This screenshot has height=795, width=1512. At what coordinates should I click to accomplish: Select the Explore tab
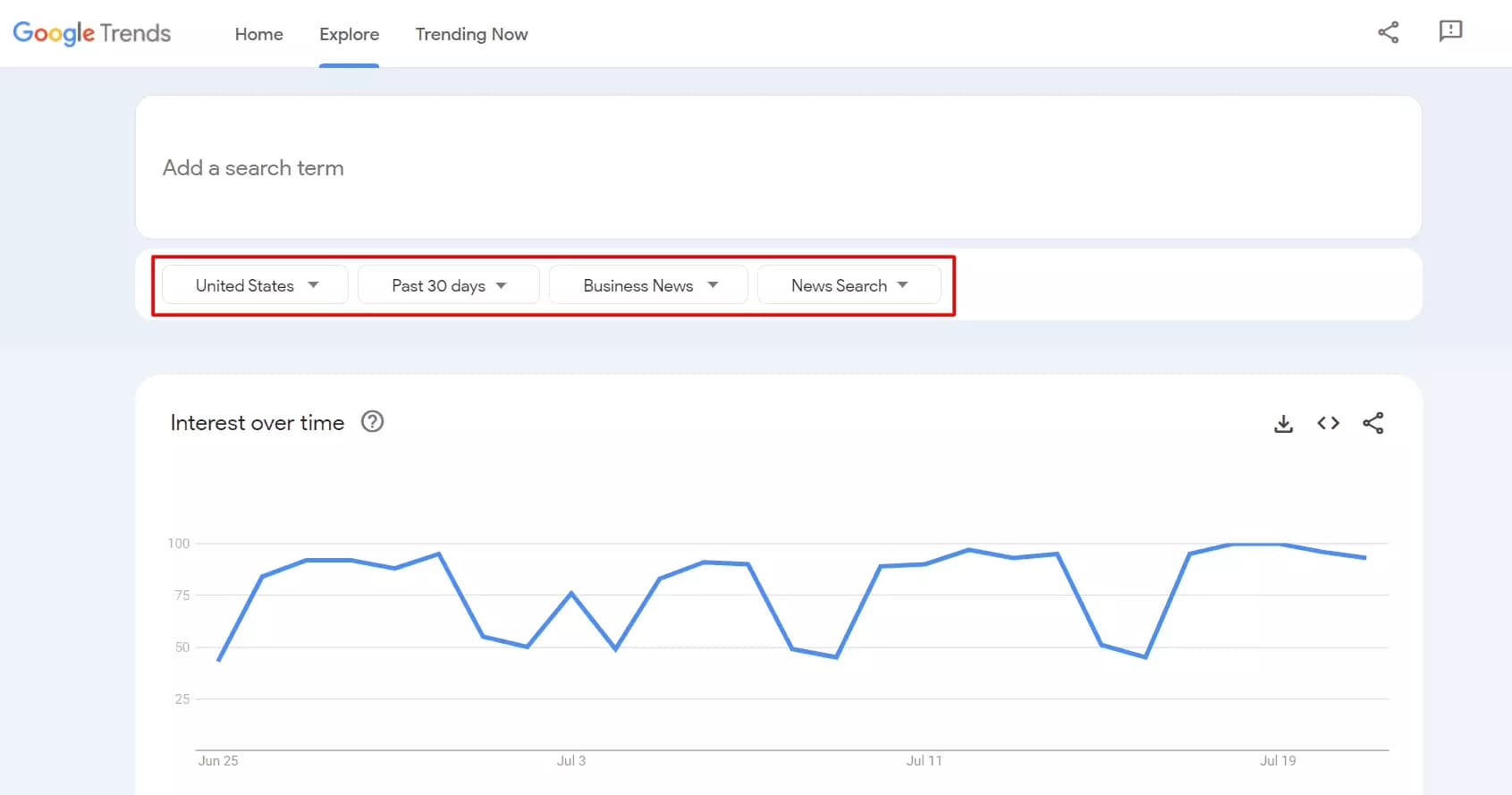(x=349, y=34)
